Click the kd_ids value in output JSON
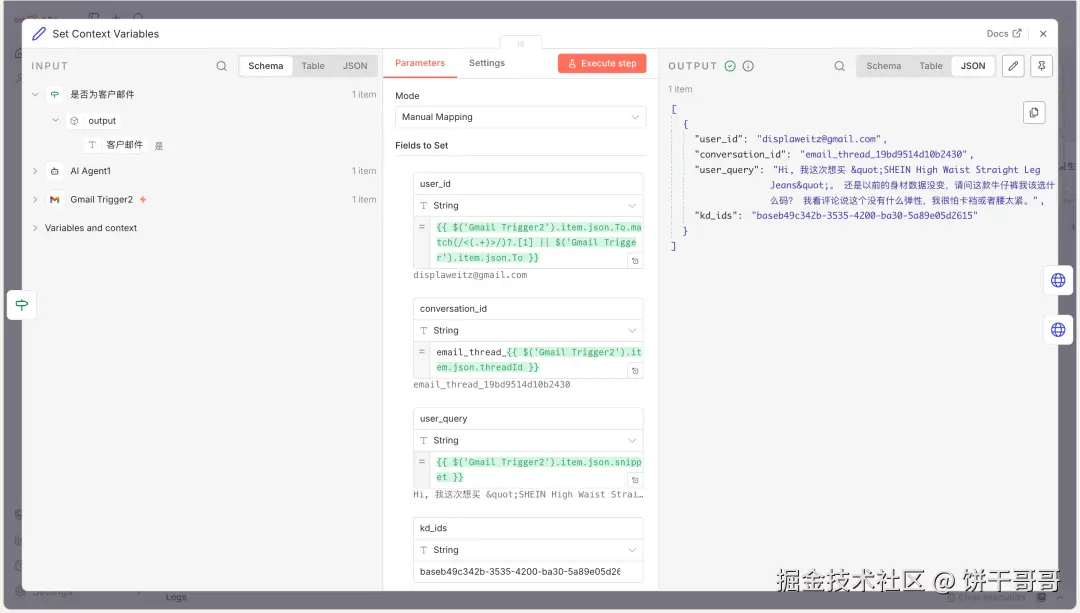This screenshot has width=1080, height=613. click(864, 216)
